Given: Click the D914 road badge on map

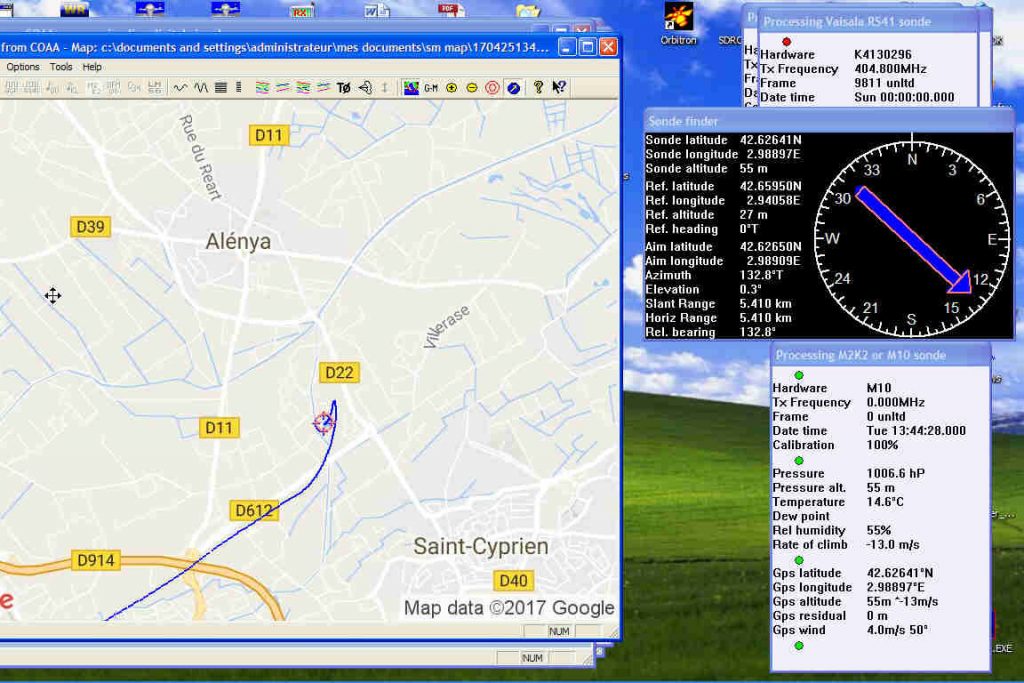Looking at the screenshot, I should click(x=95, y=560).
